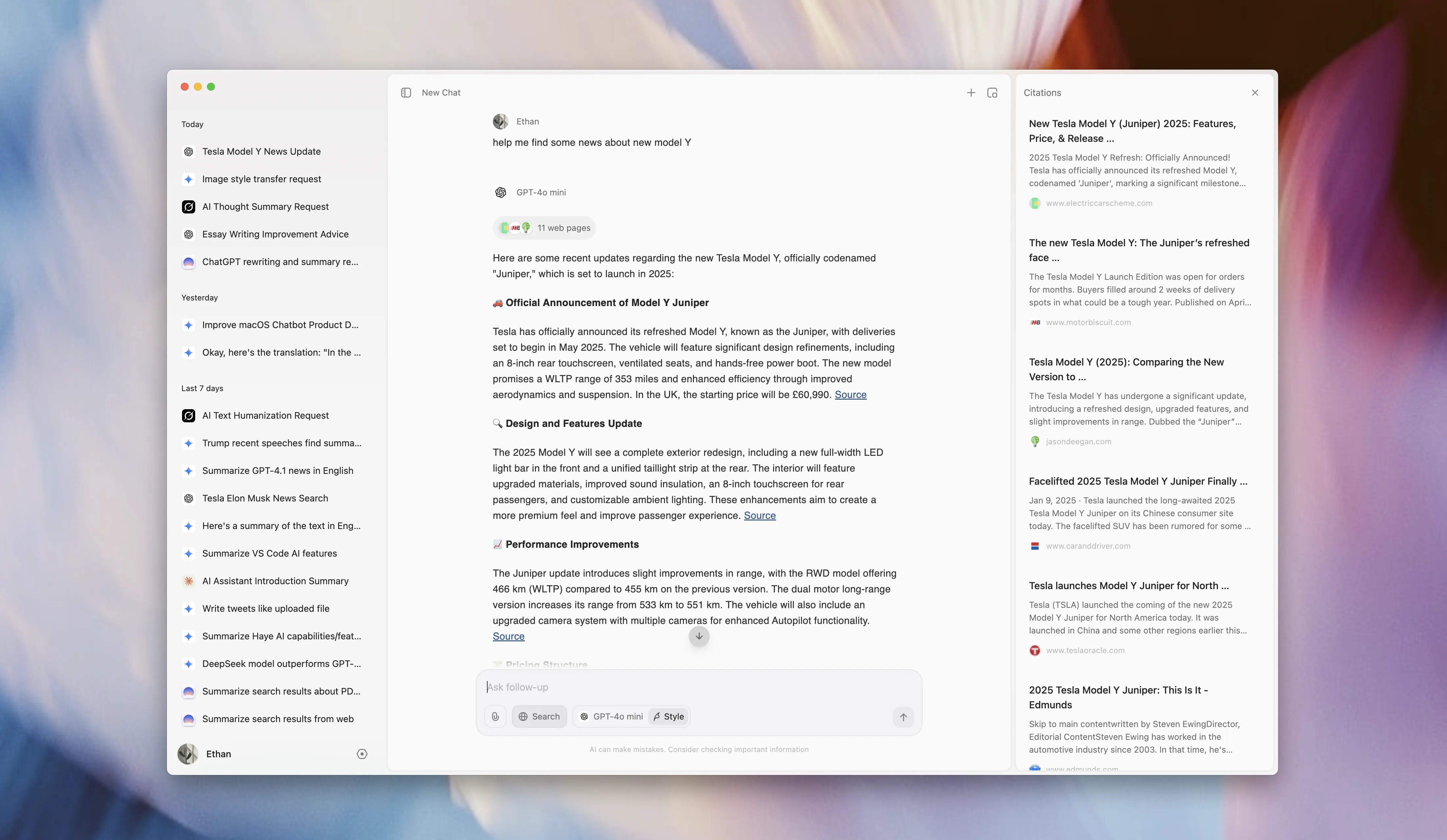Click the plus icon for new chat
Image resolution: width=1447 pixels, height=840 pixels.
(970, 92)
